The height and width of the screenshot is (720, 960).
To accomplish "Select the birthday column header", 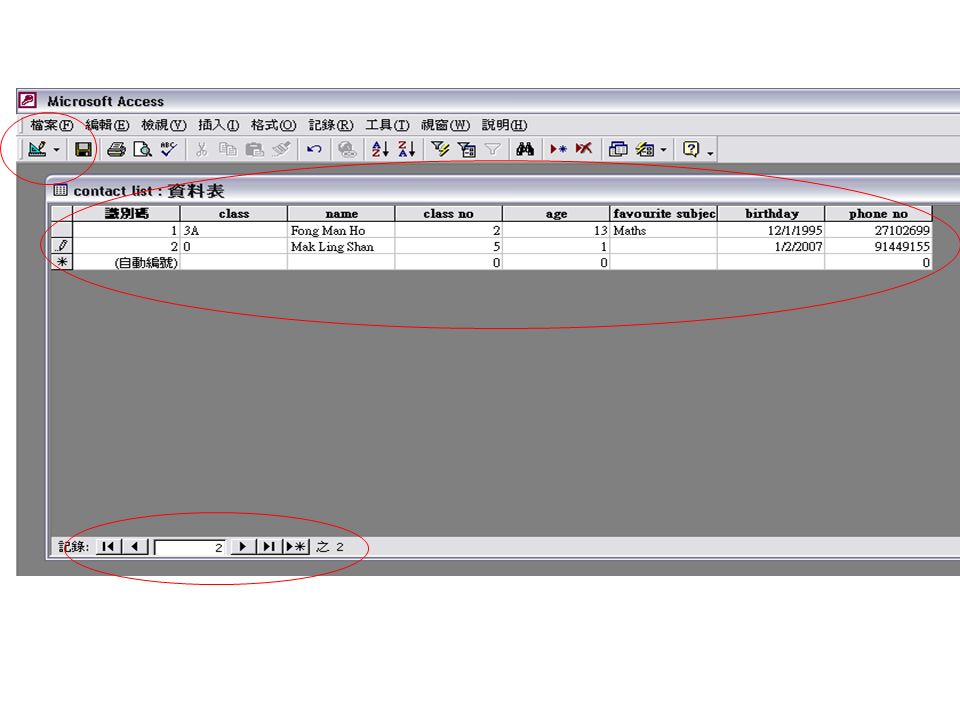I will (771, 214).
